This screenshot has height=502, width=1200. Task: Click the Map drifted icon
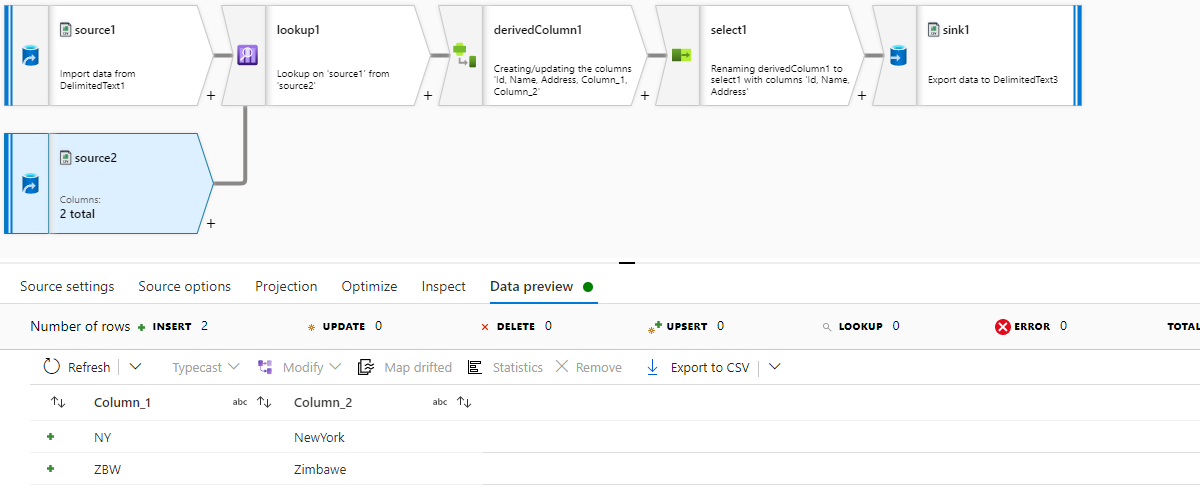tap(366, 367)
